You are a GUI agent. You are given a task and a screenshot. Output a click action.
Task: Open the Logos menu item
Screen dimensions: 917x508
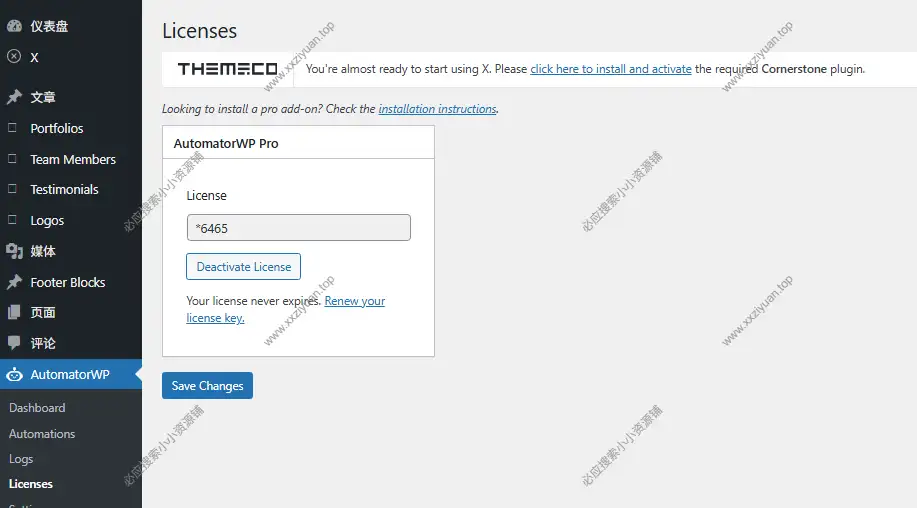pyautogui.click(x=47, y=220)
